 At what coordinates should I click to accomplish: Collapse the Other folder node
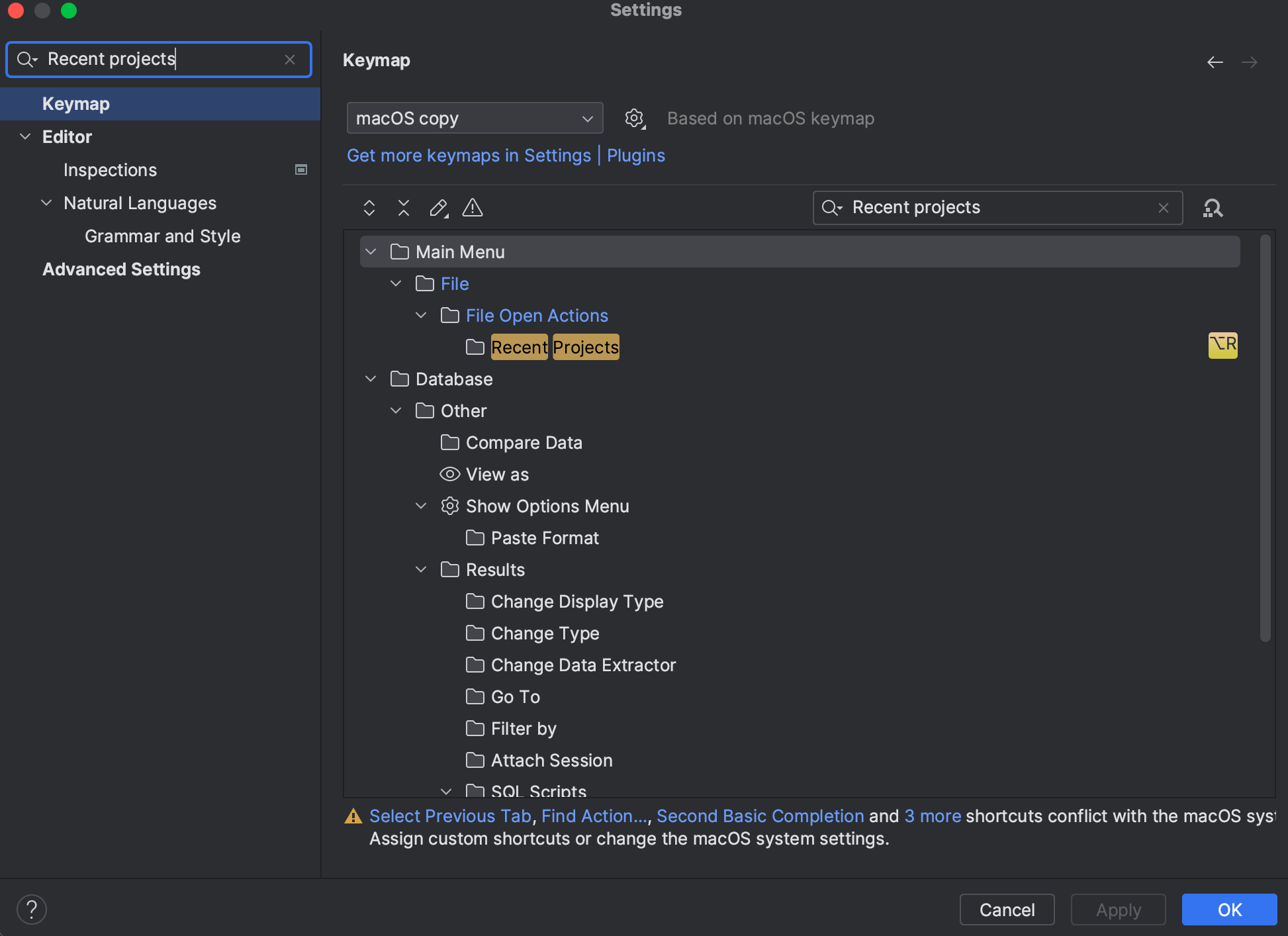[x=396, y=411]
